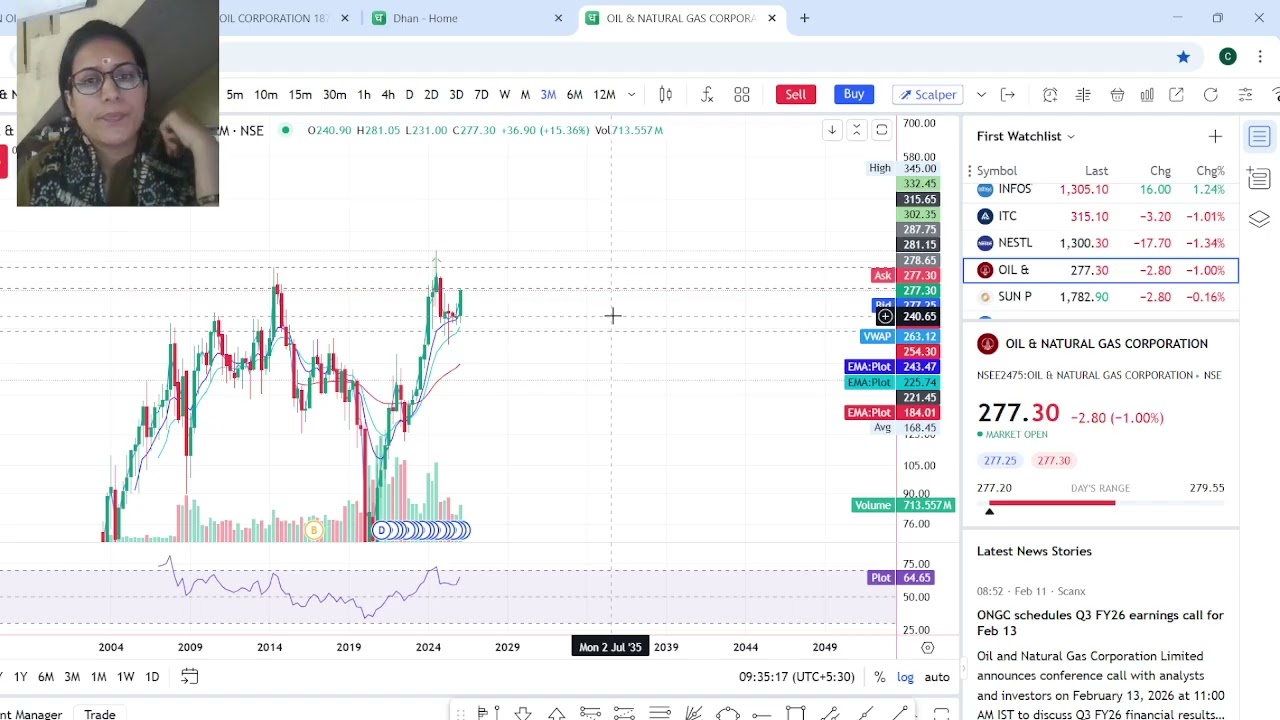Viewport: 1280px width, 720px height.
Task: Select the INFOS row in the watchlist
Action: tap(1101, 190)
